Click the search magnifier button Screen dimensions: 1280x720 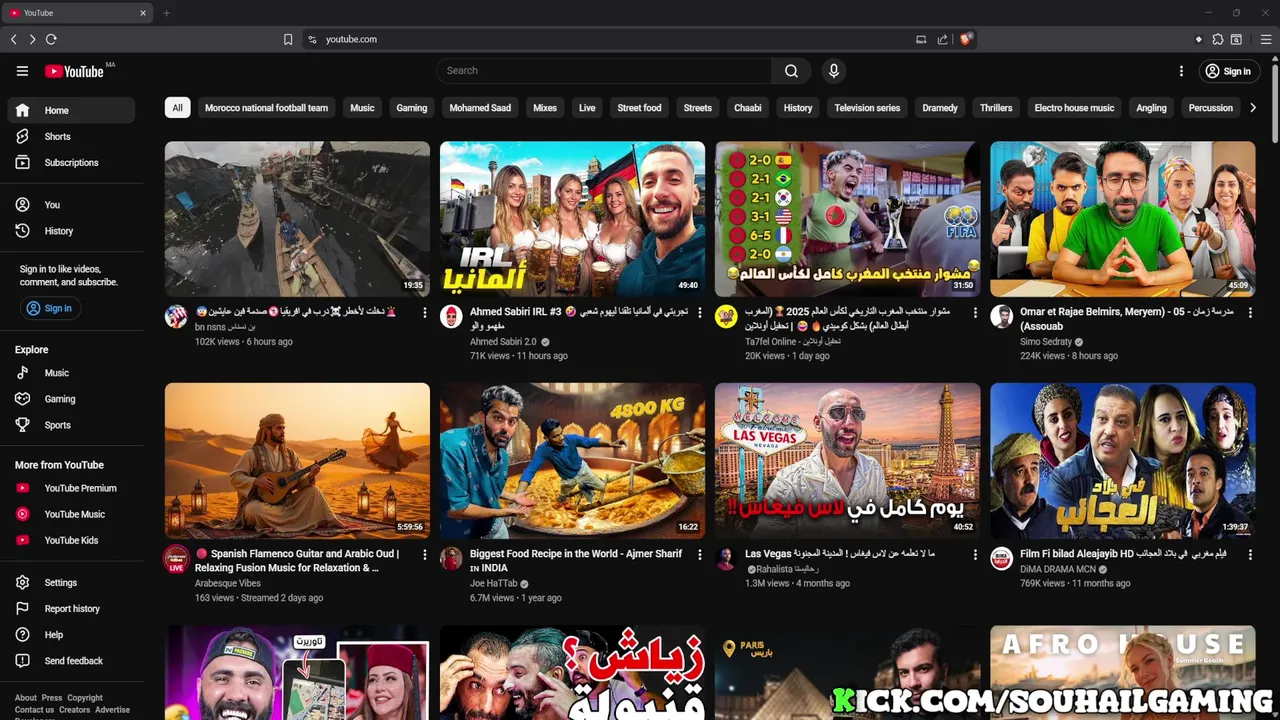pos(791,71)
